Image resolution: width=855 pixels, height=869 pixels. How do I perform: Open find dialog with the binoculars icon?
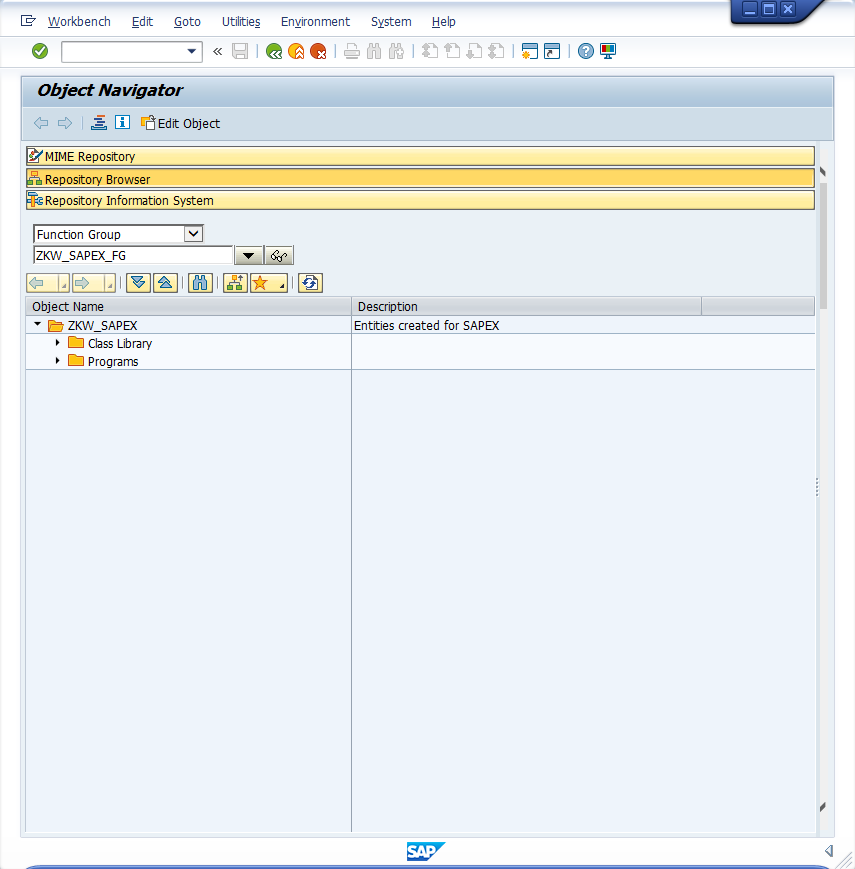200,283
